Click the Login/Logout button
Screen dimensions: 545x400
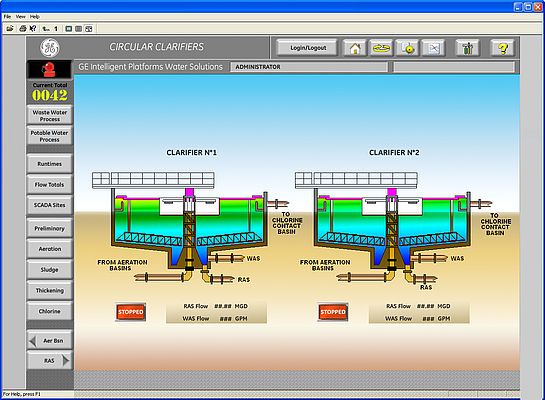308,48
